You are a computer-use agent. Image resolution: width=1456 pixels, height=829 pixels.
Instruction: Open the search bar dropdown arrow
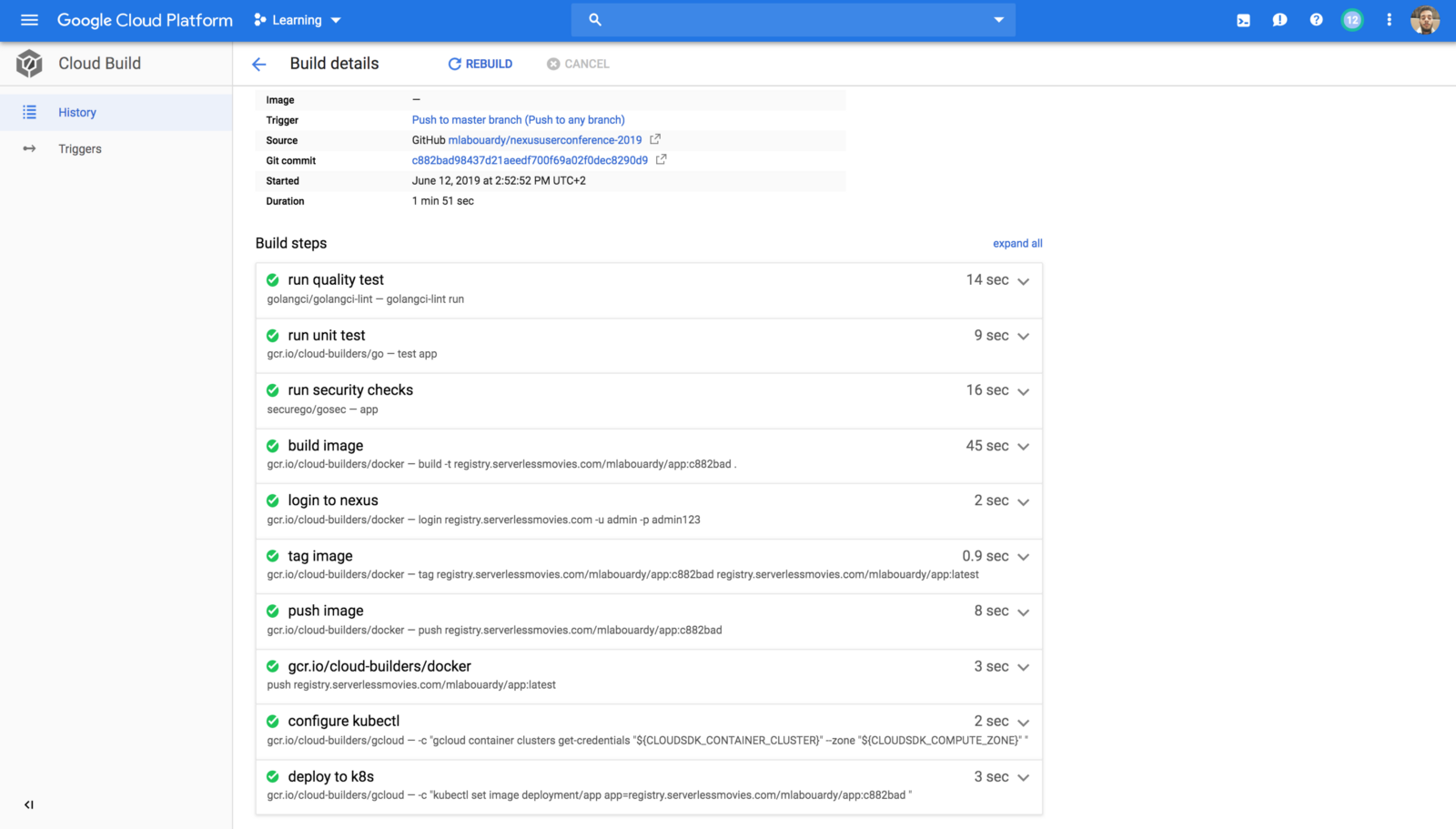coord(998,20)
